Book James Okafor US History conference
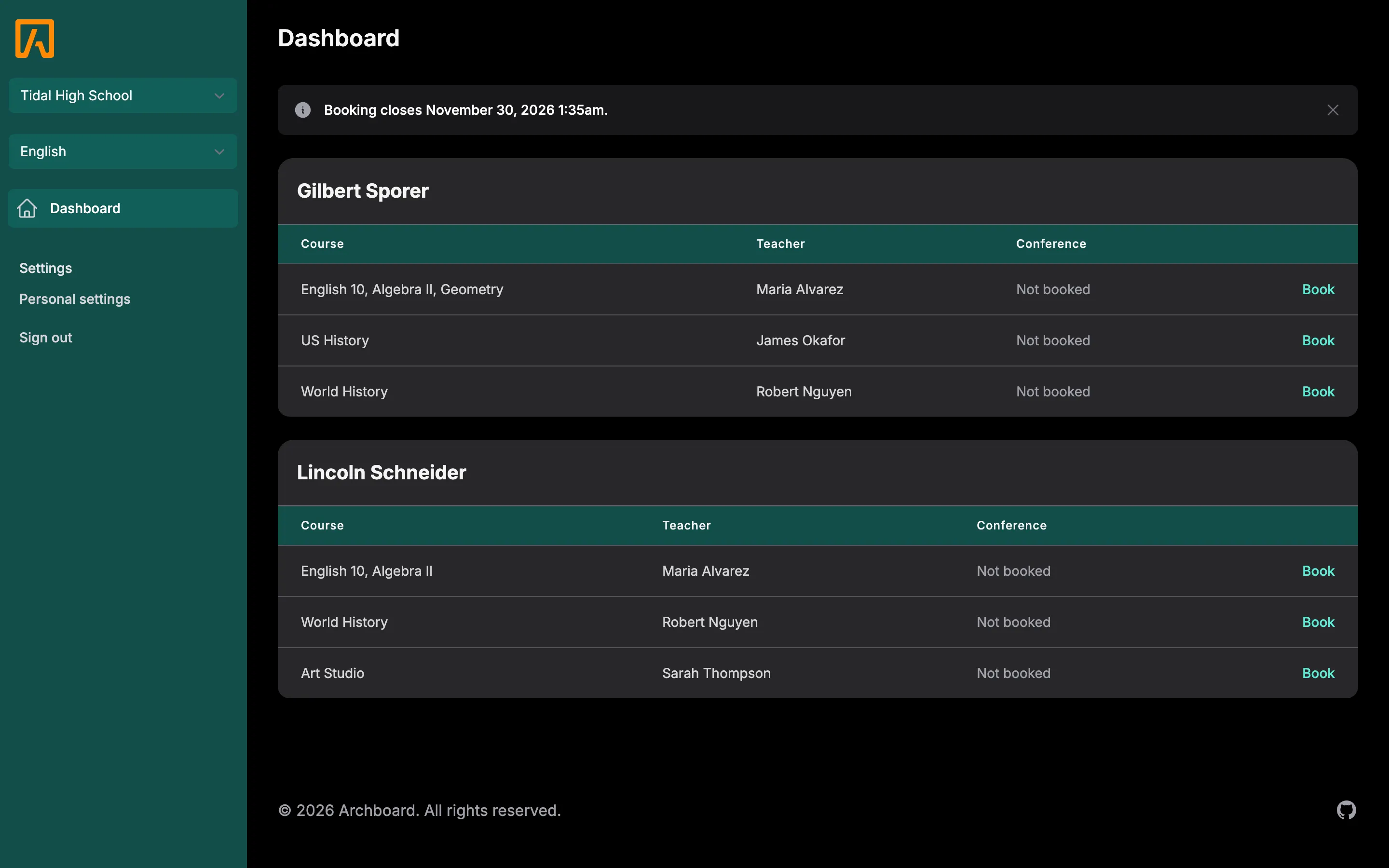 pyautogui.click(x=1318, y=340)
